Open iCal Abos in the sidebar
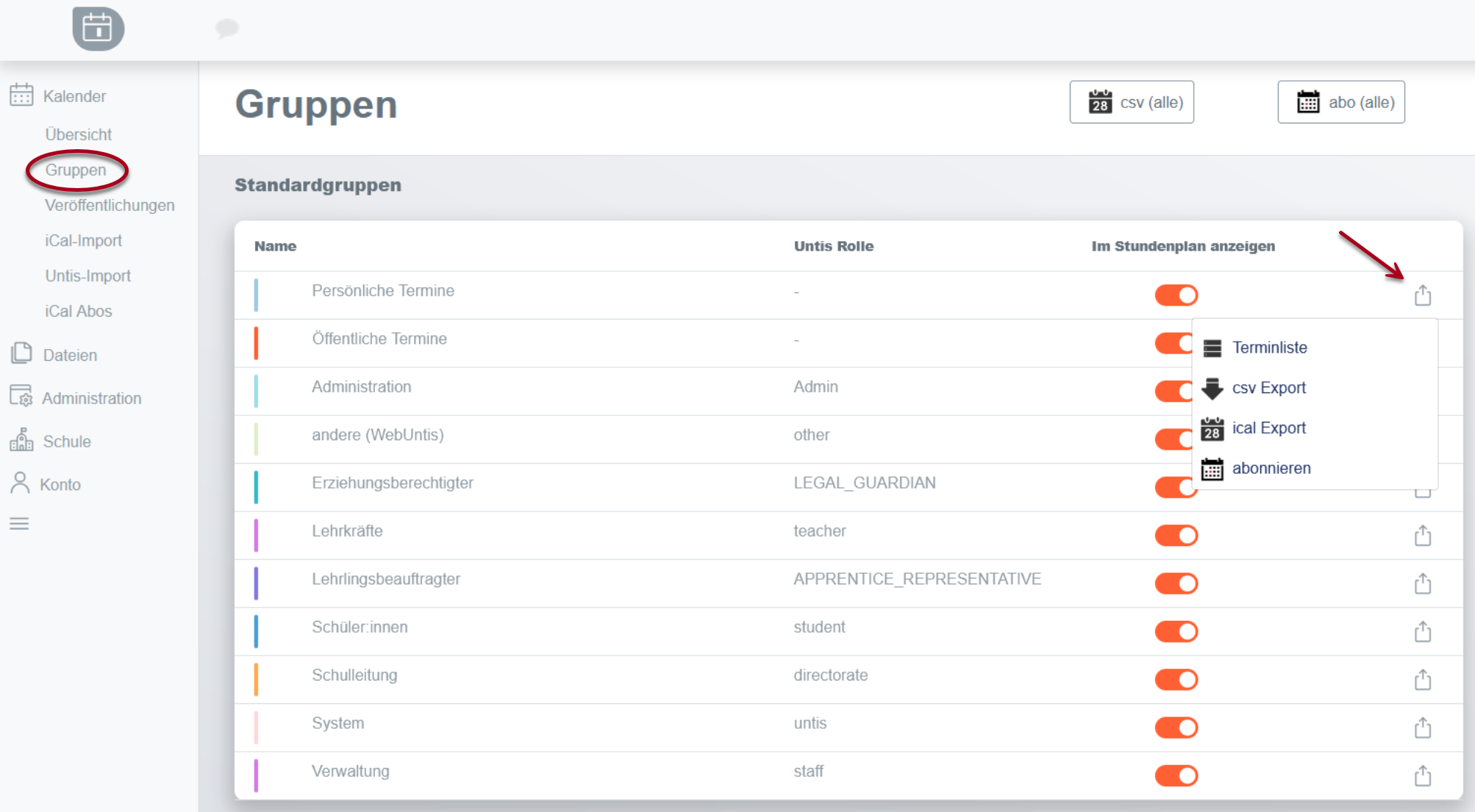This screenshot has width=1475, height=812. (x=79, y=311)
